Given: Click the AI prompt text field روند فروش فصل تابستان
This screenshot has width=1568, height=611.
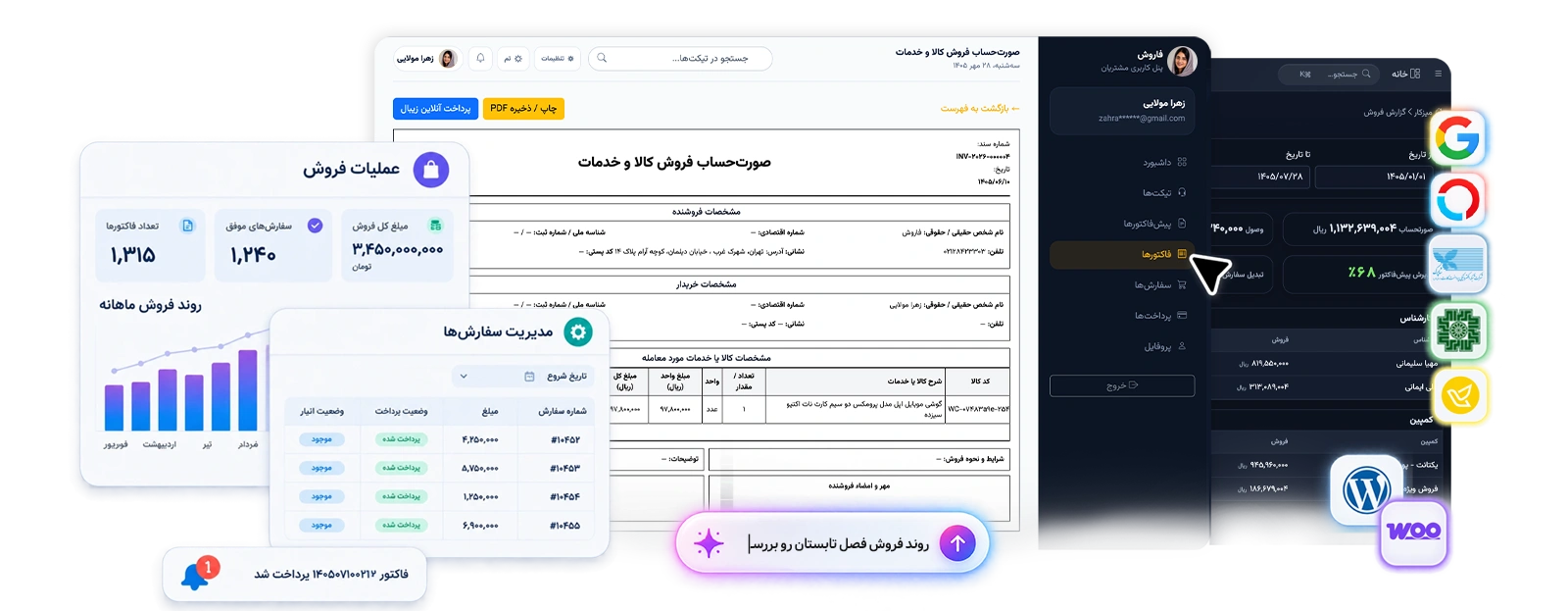Looking at the screenshot, I should (838, 543).
